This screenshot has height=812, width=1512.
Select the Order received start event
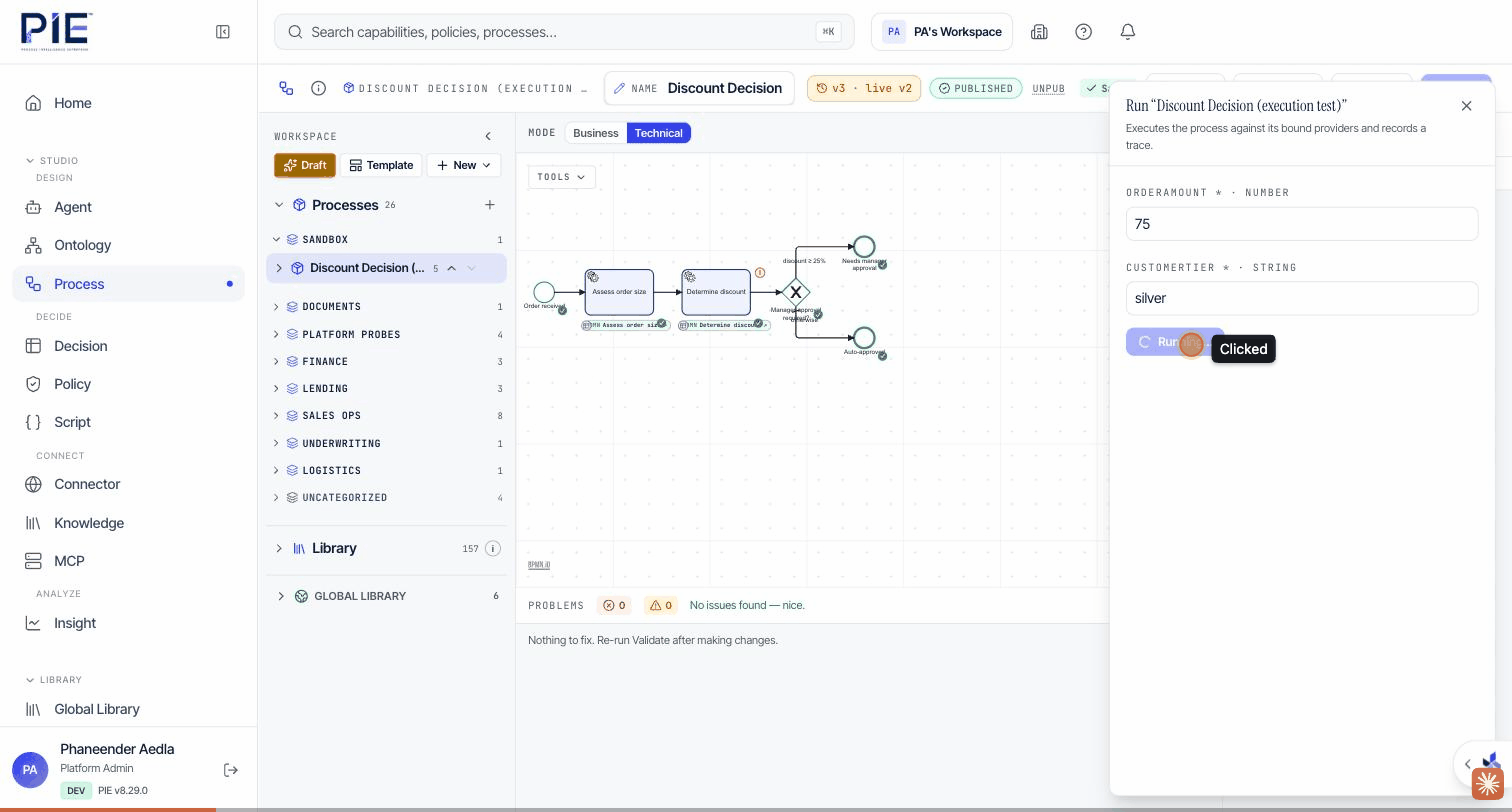(543, 292)
